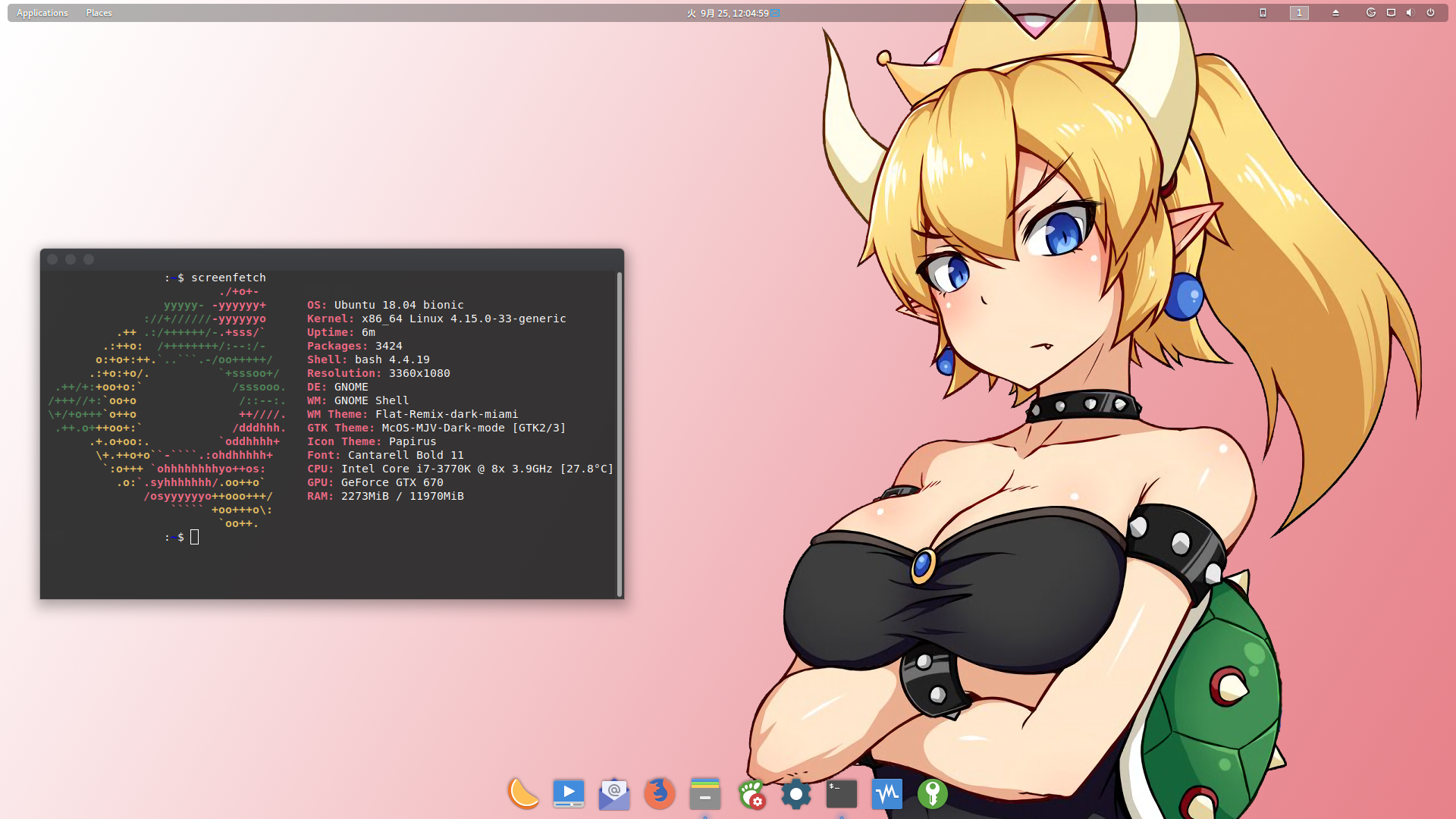
Task: Click the volume speaker indicator
Action: [x=1410, y=13]
